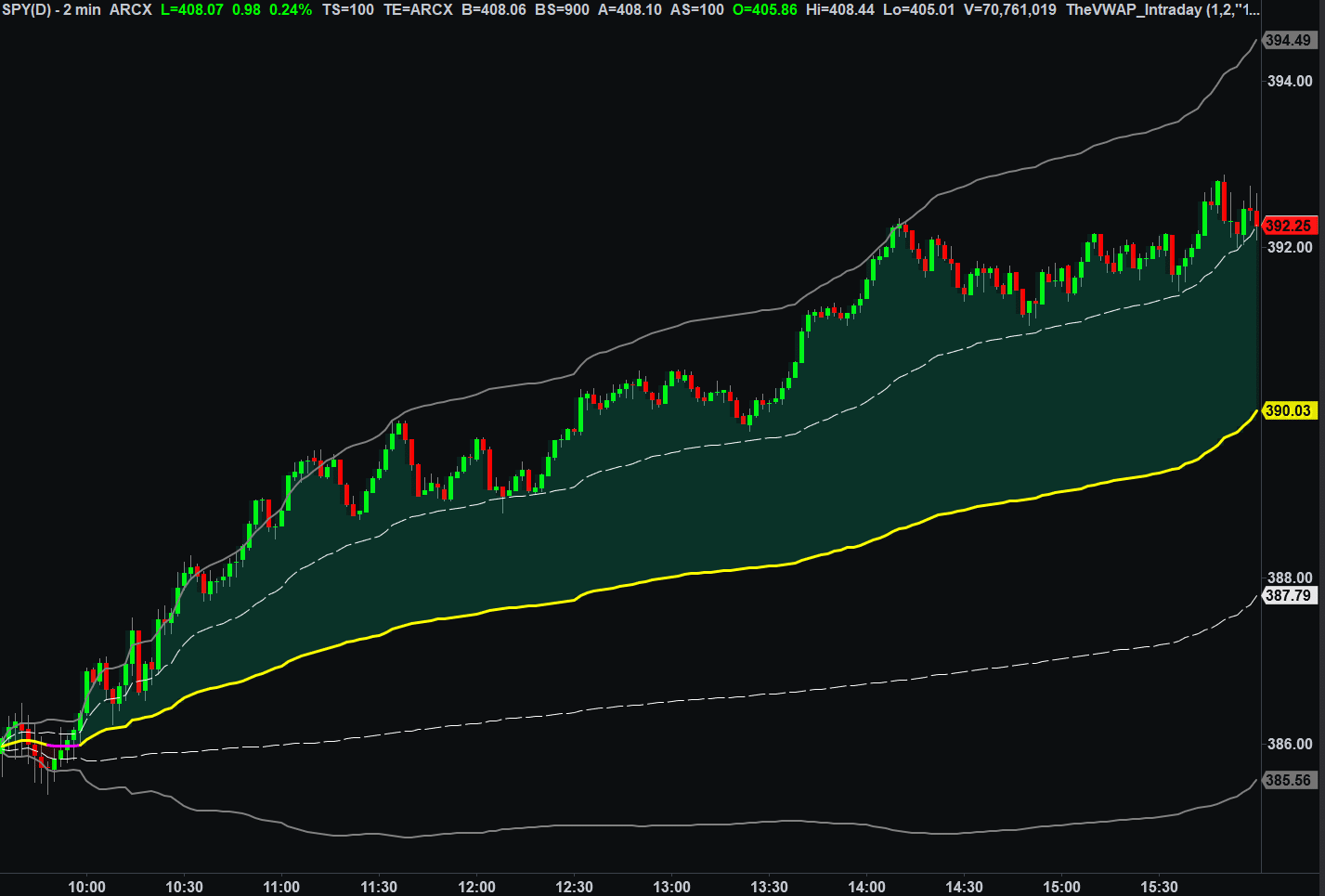Click the 388.00 price axis label
Viewport: 1325px width, 896px height.
coord(1290,578)
